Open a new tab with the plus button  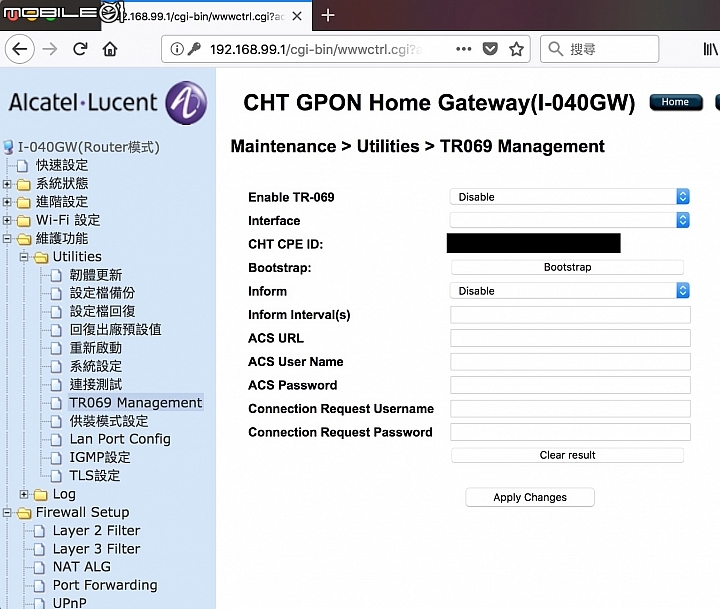[x=327, y=16]
